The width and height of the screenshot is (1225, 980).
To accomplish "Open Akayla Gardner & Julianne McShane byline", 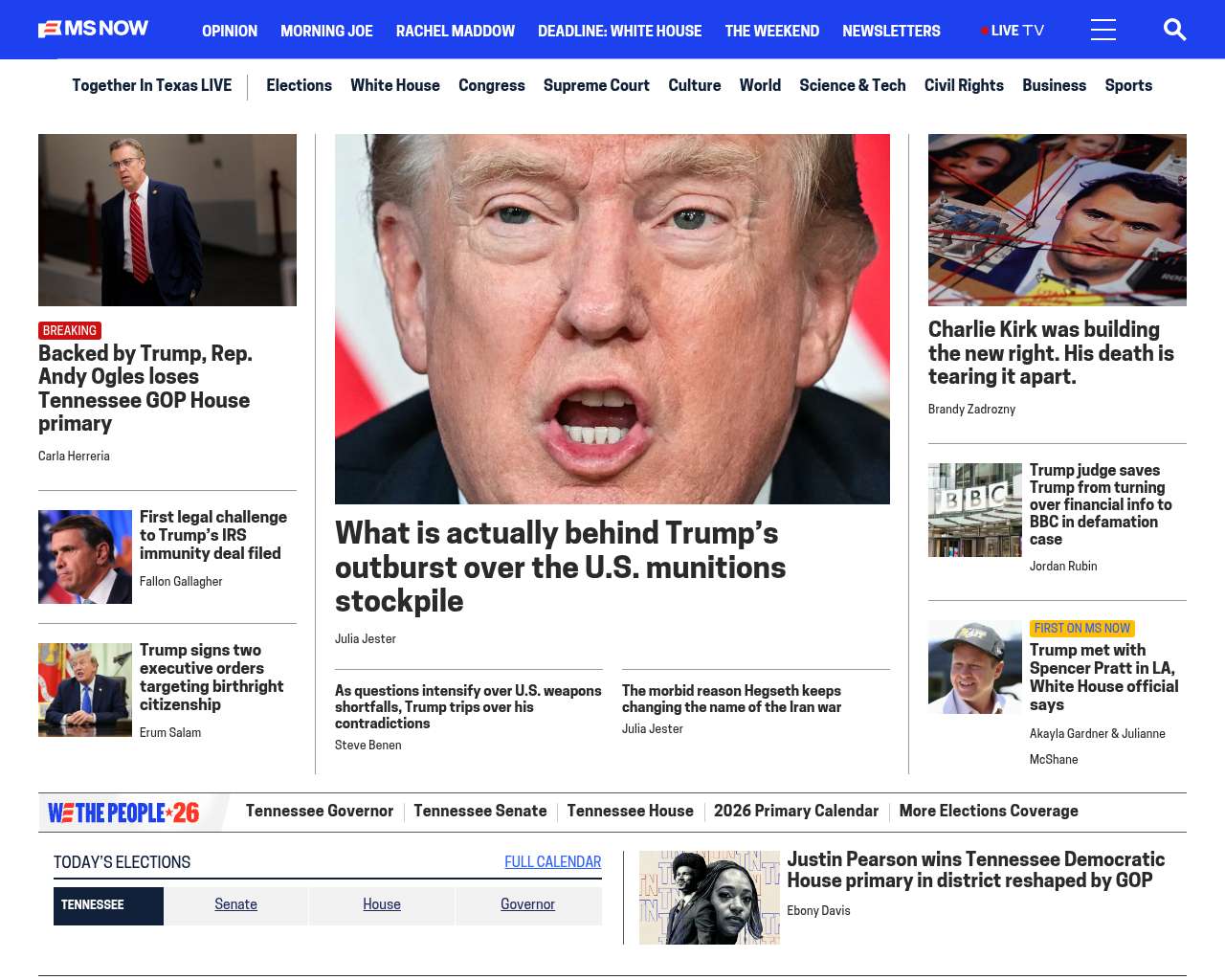I will click(1098, 746).
